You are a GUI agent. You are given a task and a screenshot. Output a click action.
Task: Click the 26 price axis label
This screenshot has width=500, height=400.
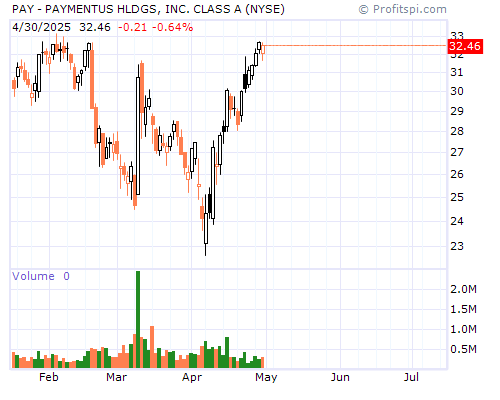[457, 174]
